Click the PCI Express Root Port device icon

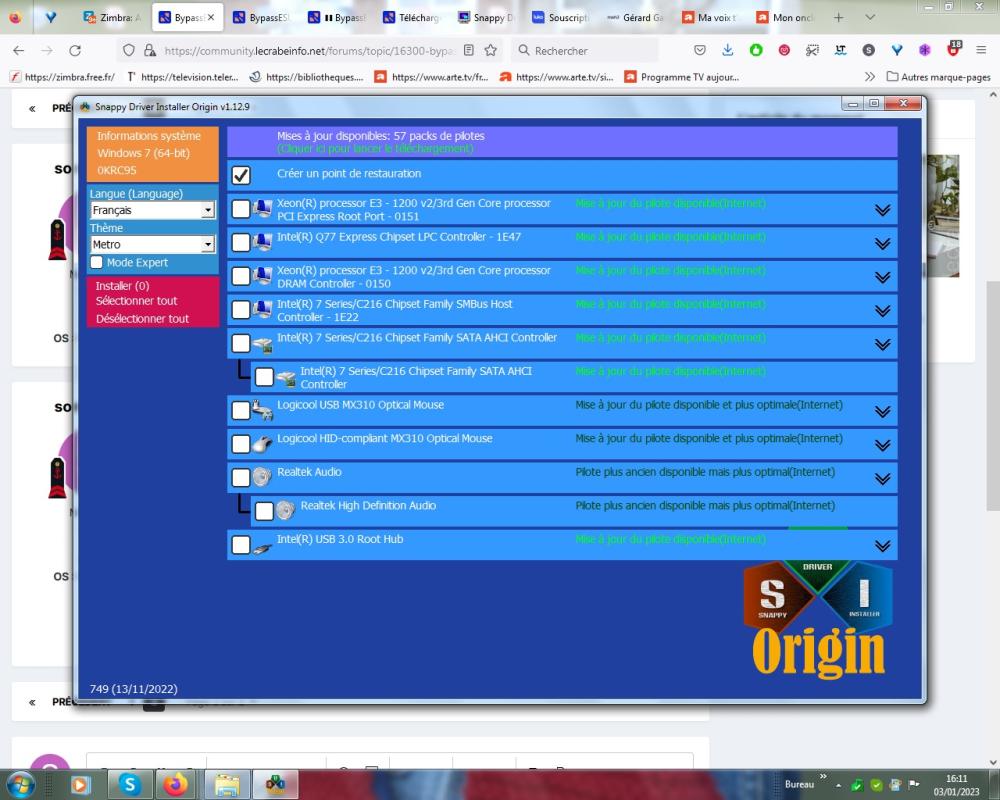[x=262, y=209]
